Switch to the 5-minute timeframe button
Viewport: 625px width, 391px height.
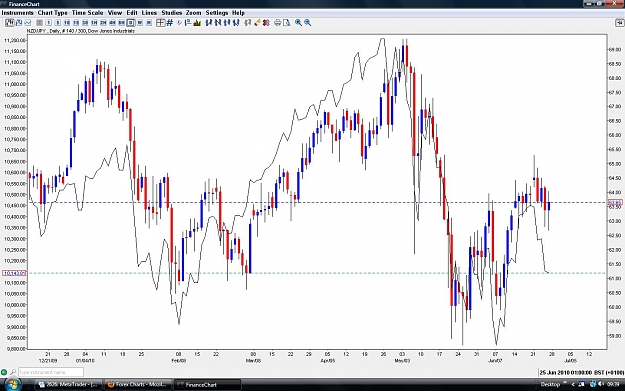click(x=58, y=23)
